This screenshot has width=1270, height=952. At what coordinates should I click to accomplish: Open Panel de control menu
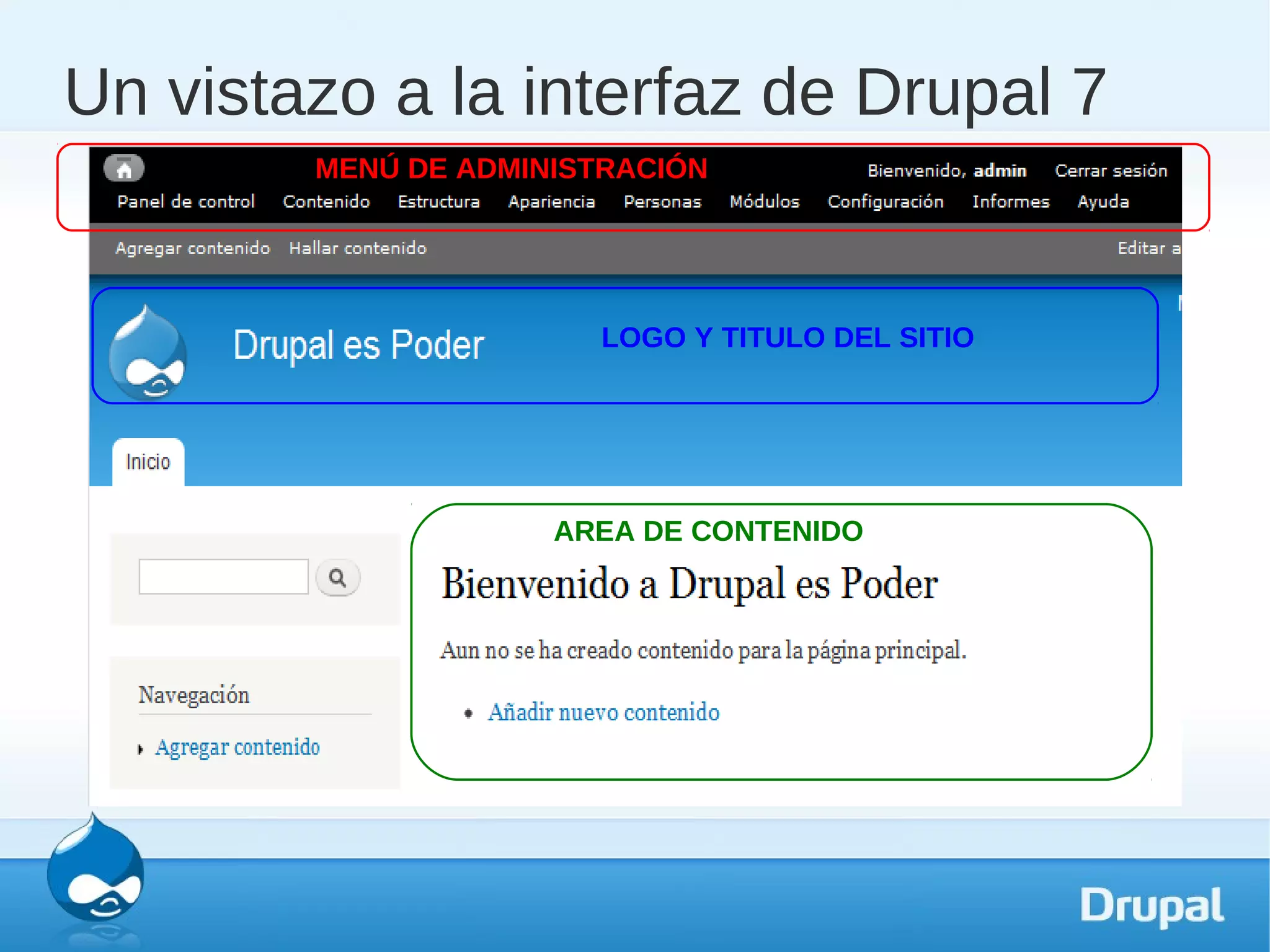tap(186, 202)
